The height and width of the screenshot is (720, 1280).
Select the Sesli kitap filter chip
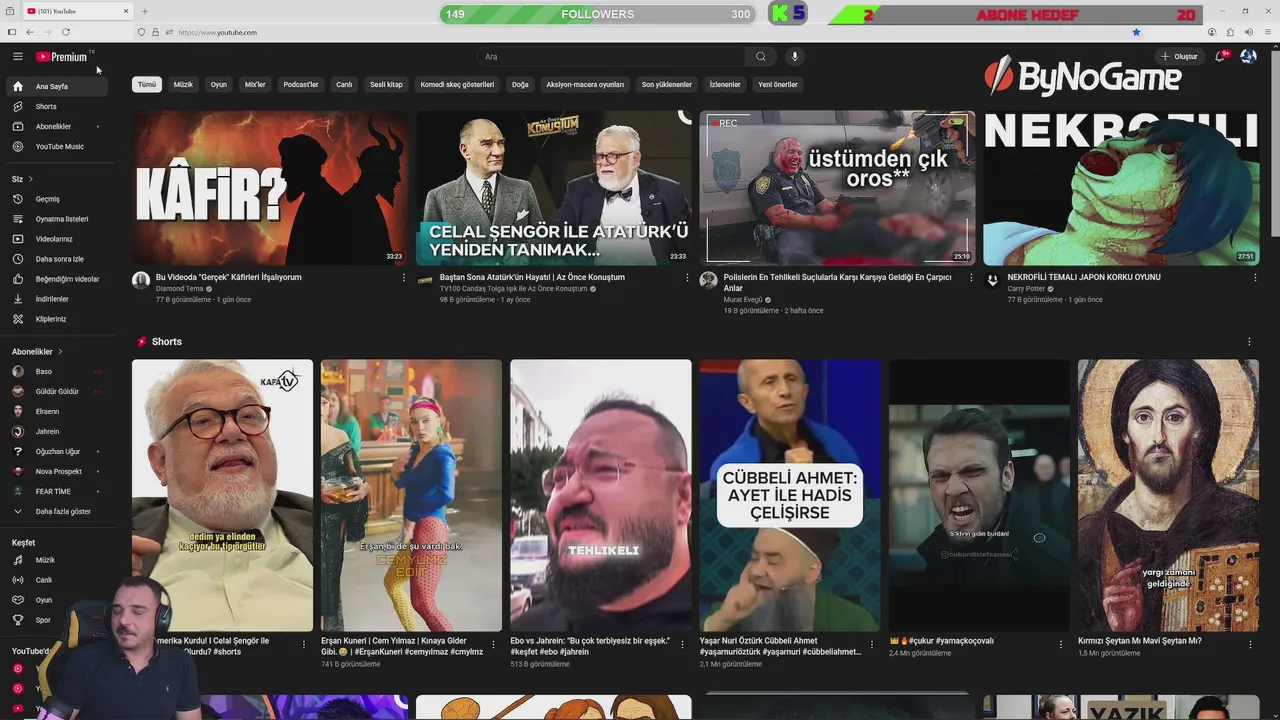(386, 85)
